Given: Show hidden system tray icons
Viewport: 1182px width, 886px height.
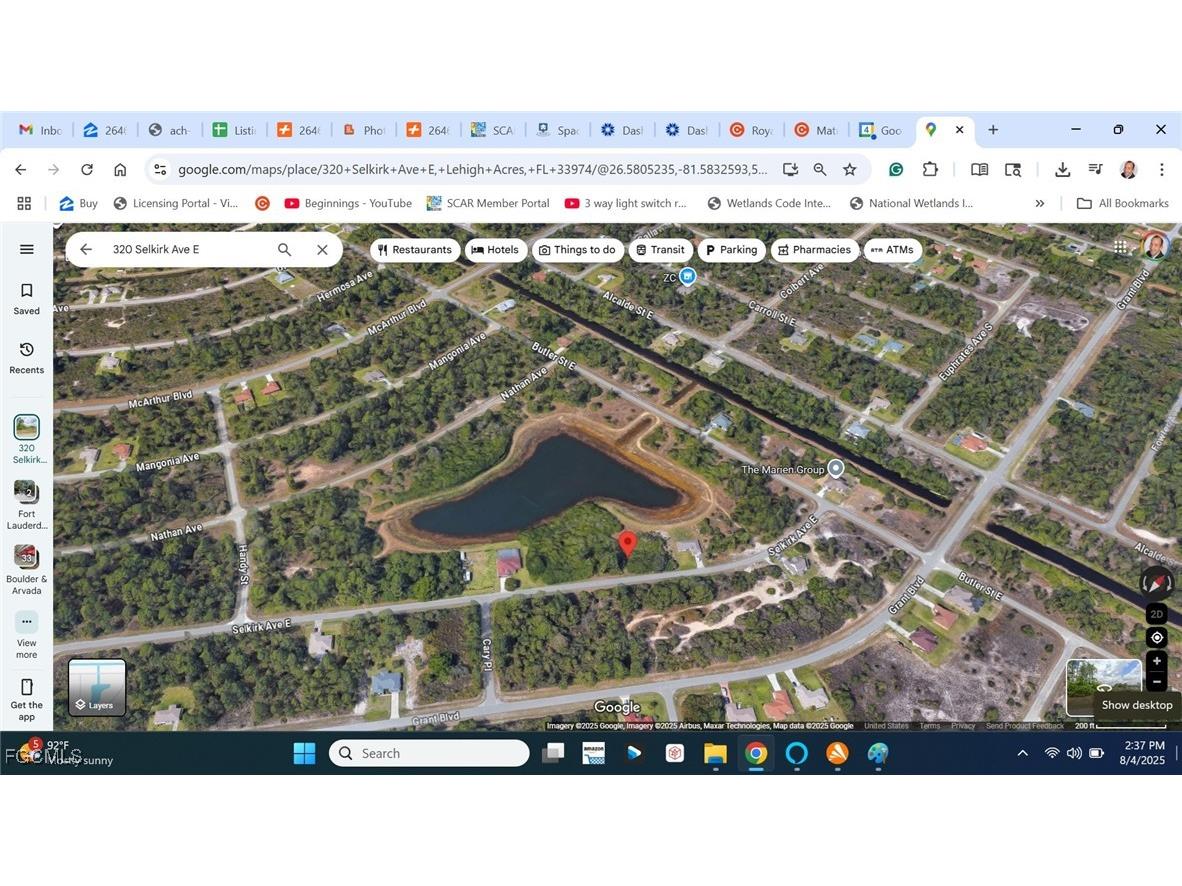Looking at the screenshot, I should point(1022,753).
